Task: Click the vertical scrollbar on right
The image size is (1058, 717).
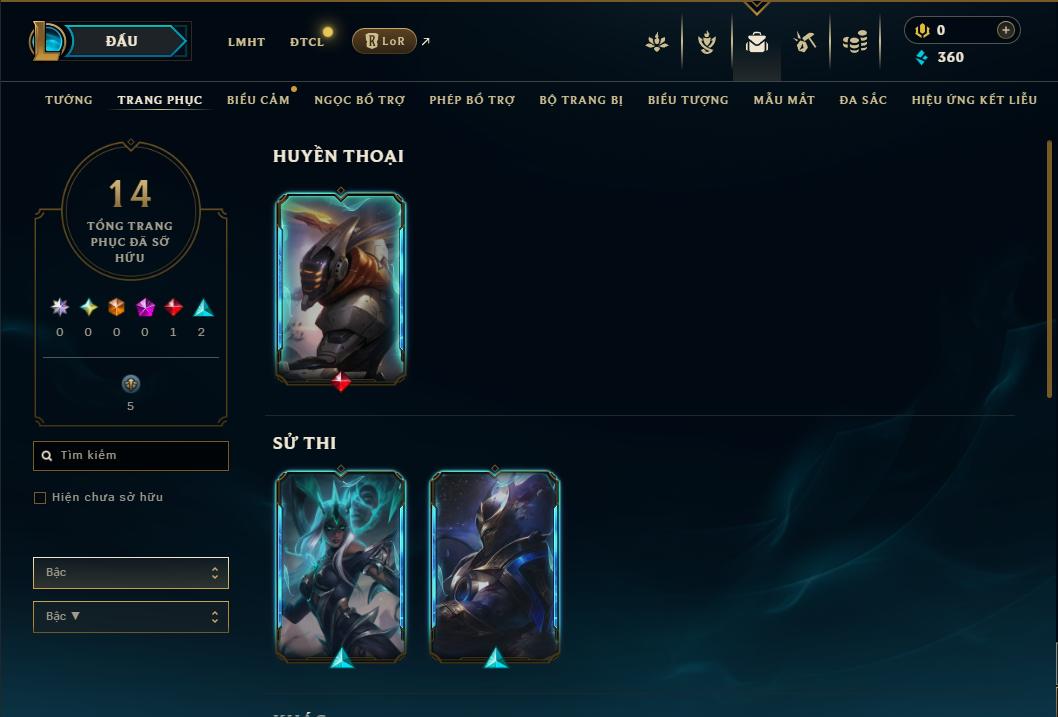Action: pyautogui.click(x=1049, y=269)
